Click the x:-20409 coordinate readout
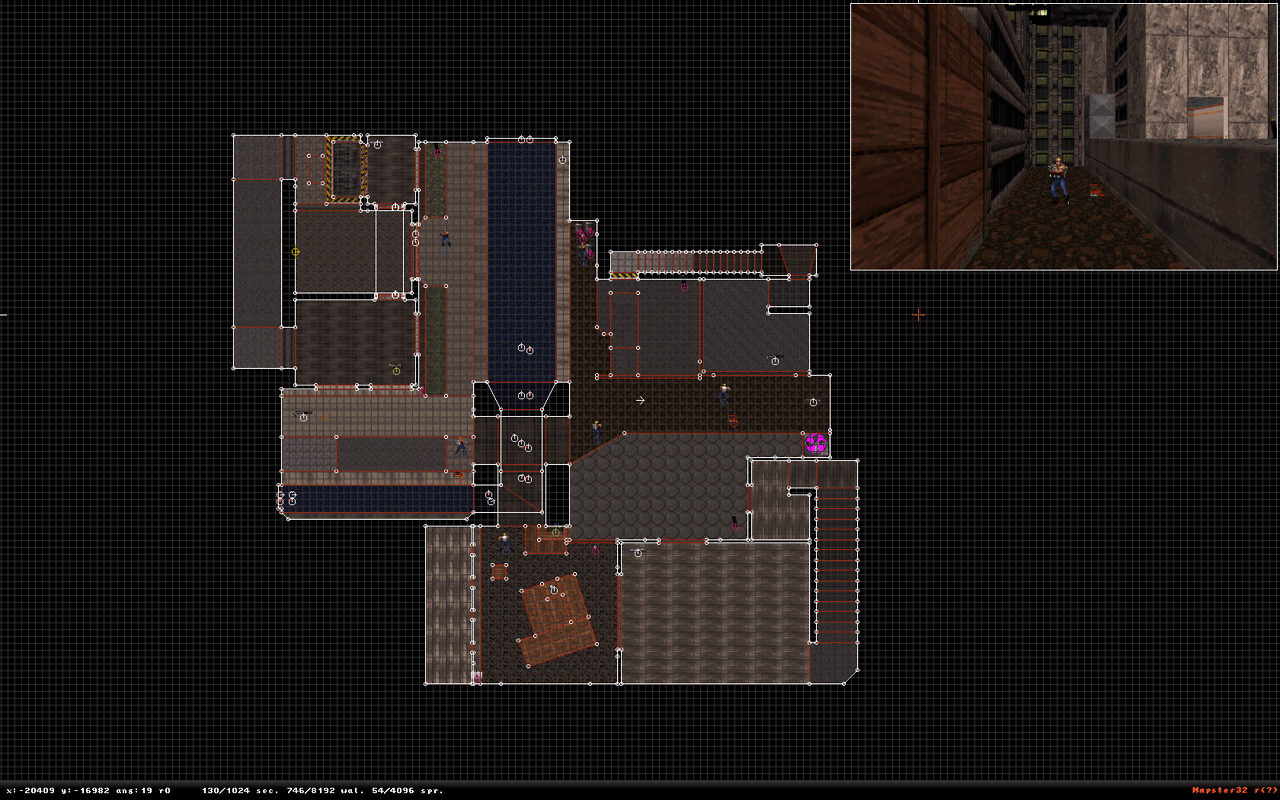Viewport: 1280px width, 800px height. [x=31, y=790]
